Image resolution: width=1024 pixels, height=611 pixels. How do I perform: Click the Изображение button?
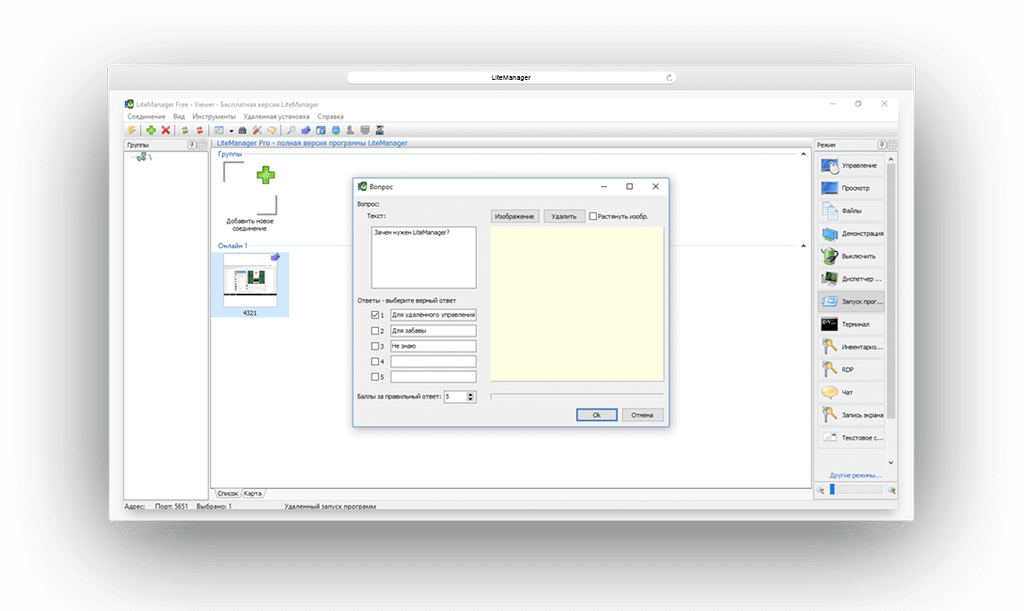point(514,216)
